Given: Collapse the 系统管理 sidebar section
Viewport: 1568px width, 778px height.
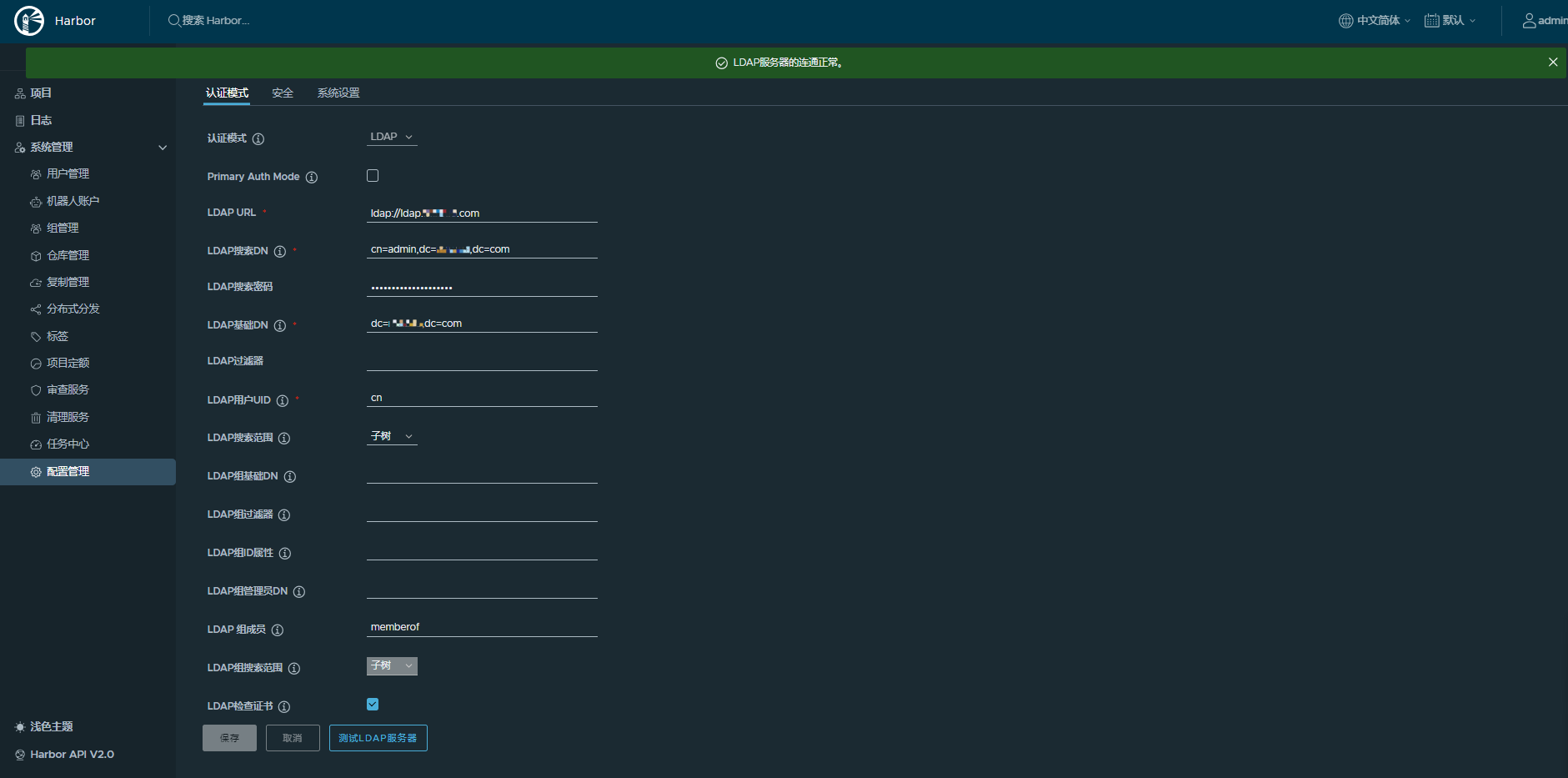Looking at the screenshot, I should 163,148.
